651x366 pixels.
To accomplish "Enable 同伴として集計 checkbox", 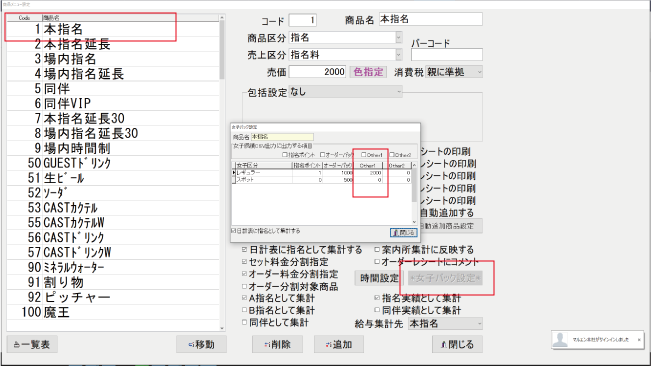I will point(245,322).
